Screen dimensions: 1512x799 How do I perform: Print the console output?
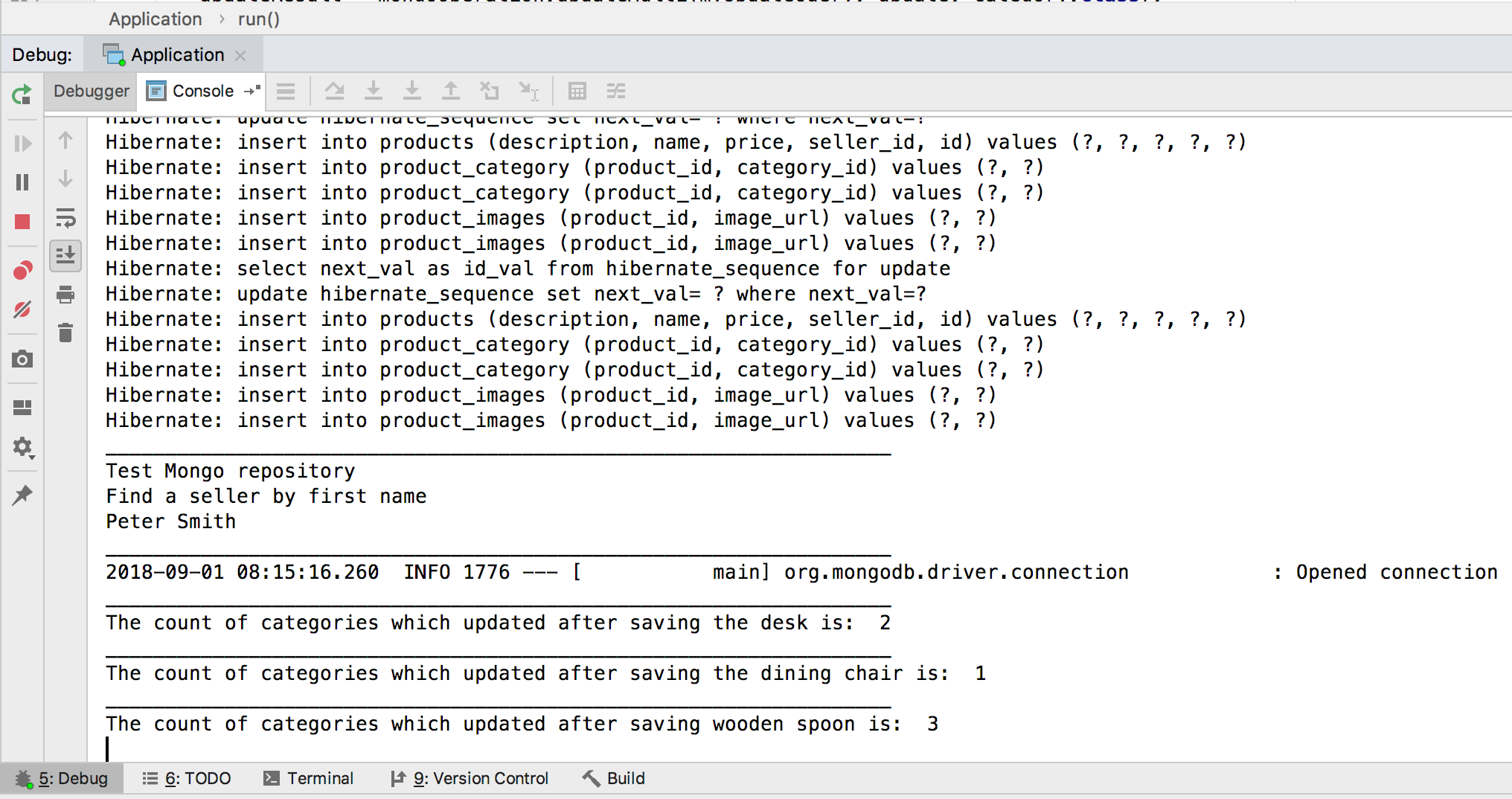65,295
